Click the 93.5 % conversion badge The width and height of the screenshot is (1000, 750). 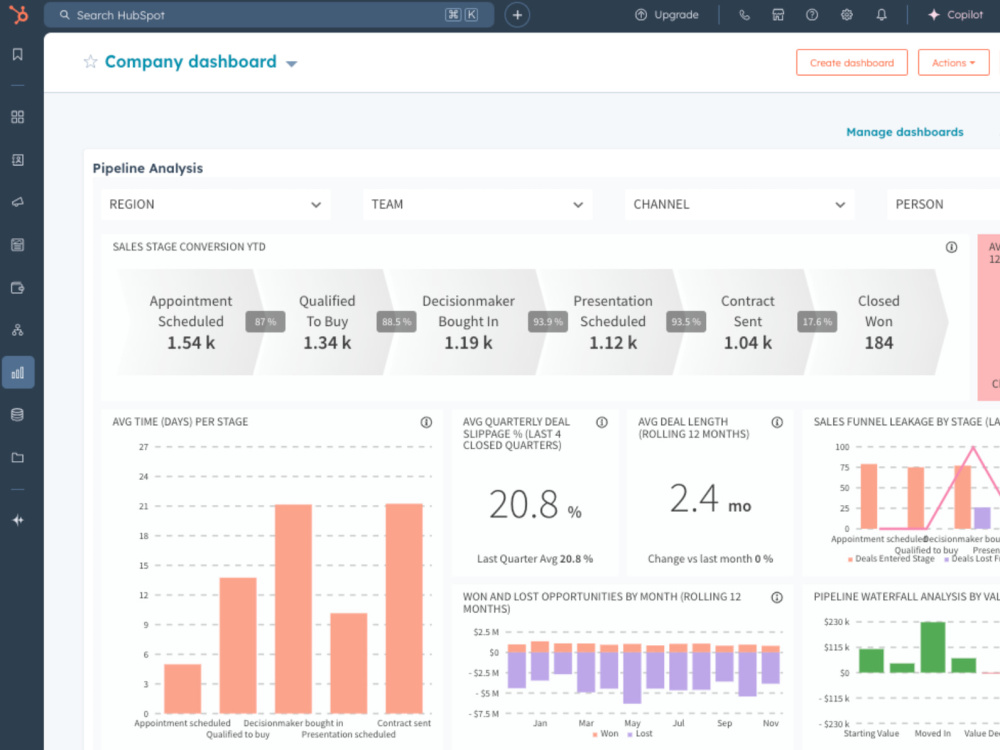click(686, 322)
